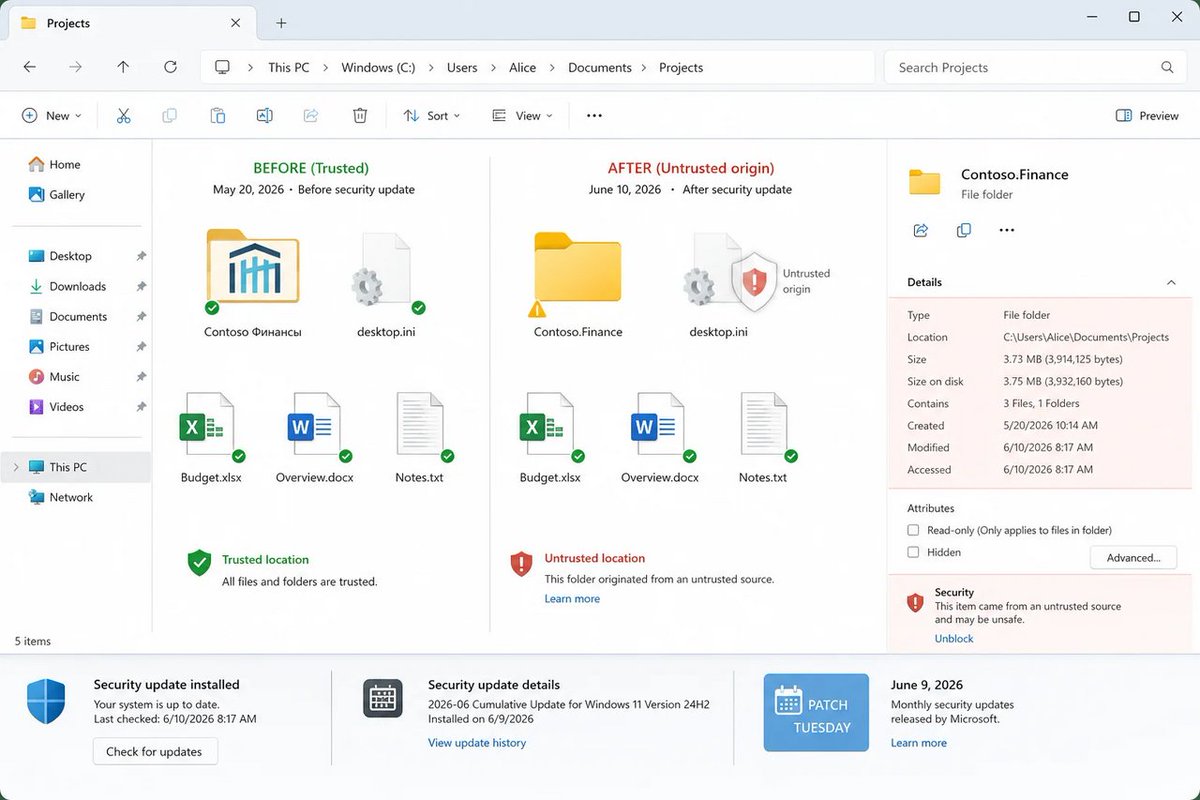Image resolution: width=1200 pixels, height=800 pixels.
Task: Enable the Hidden attribute checkbox
Action: click(x=913, y=552)
